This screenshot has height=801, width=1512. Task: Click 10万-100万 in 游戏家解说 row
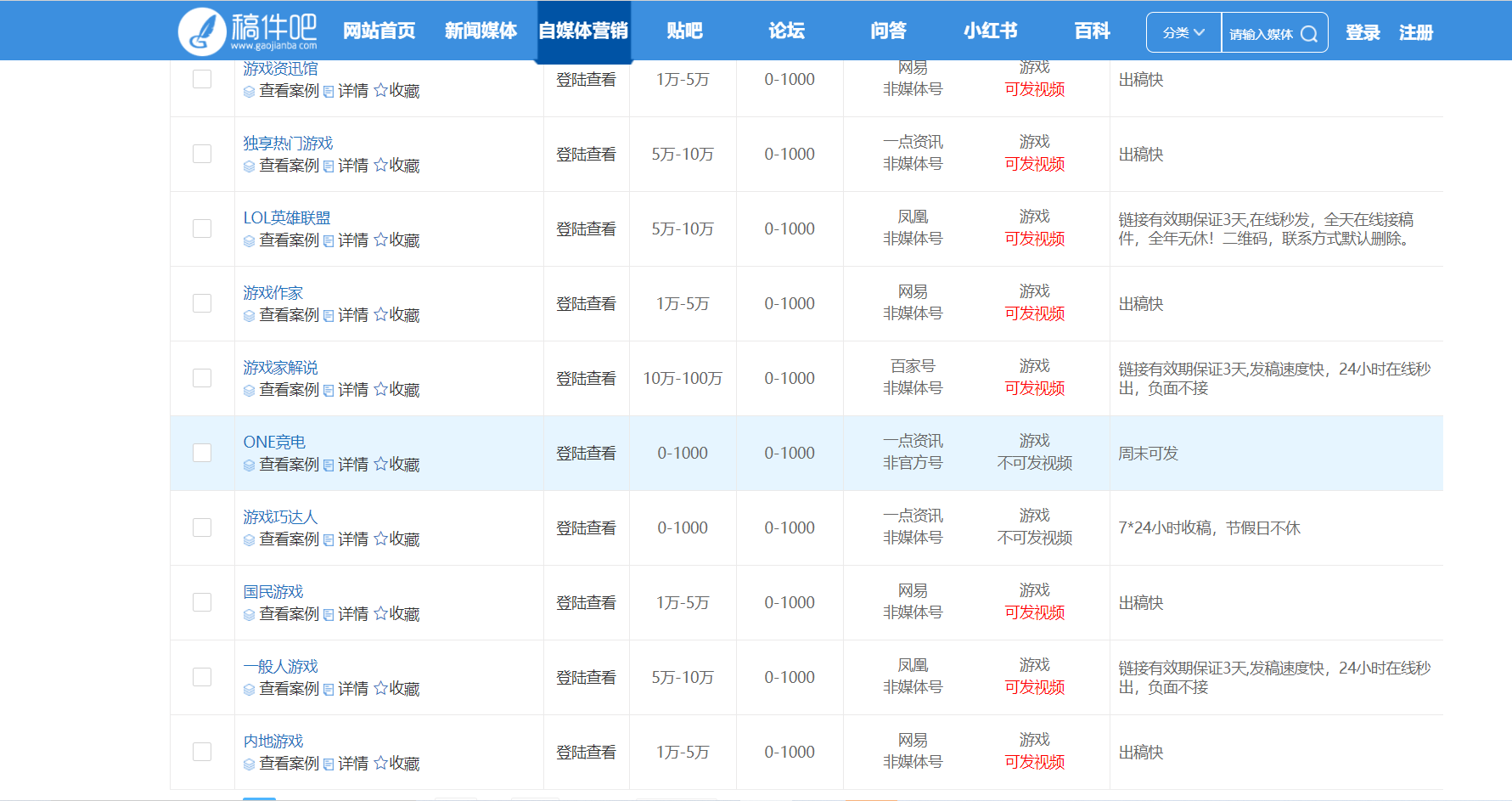point(683,379)
